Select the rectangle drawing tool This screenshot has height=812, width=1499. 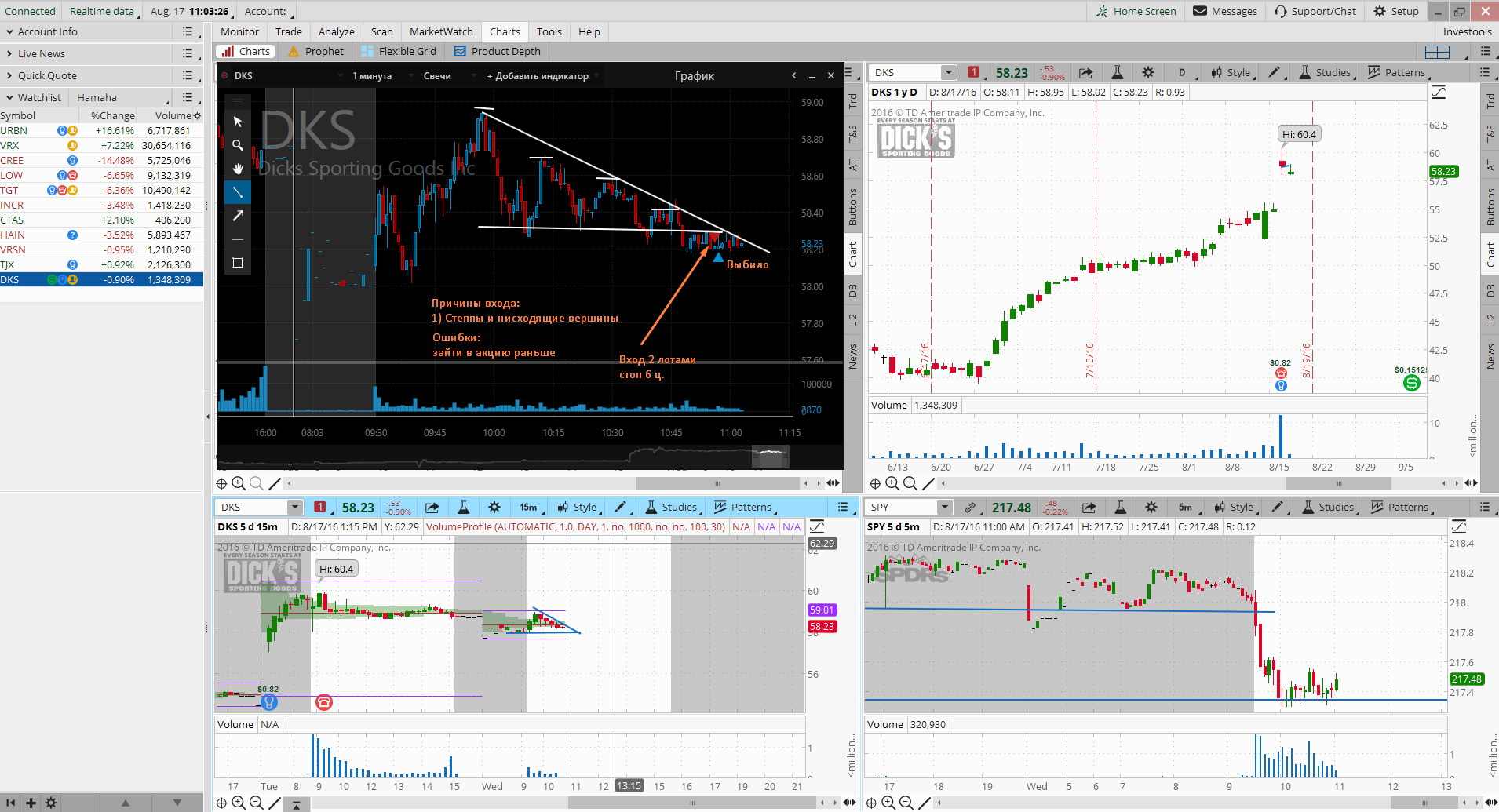238,263
